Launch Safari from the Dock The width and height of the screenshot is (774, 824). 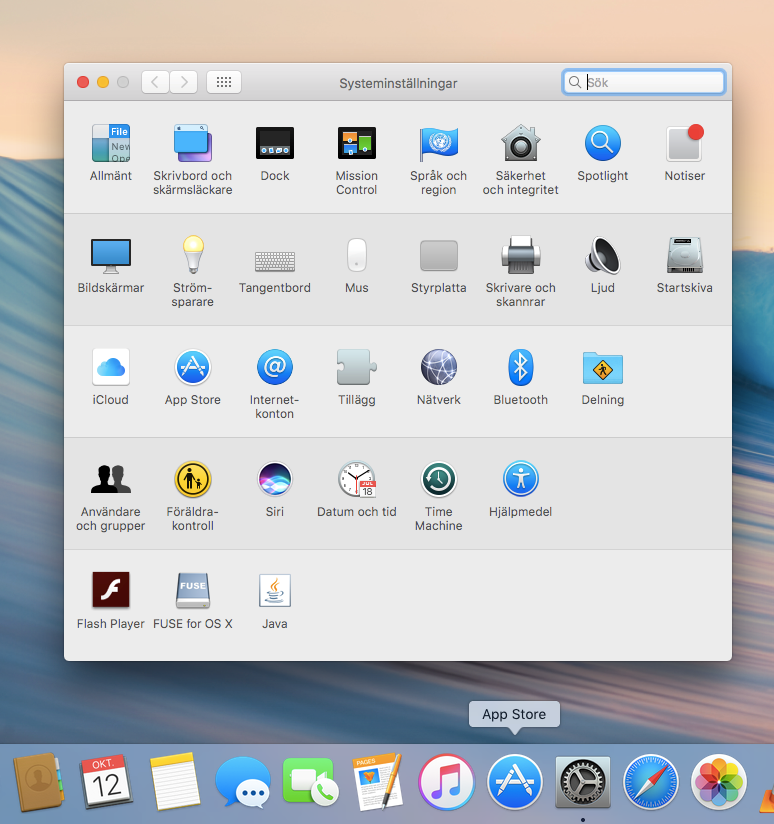(651, 782)
